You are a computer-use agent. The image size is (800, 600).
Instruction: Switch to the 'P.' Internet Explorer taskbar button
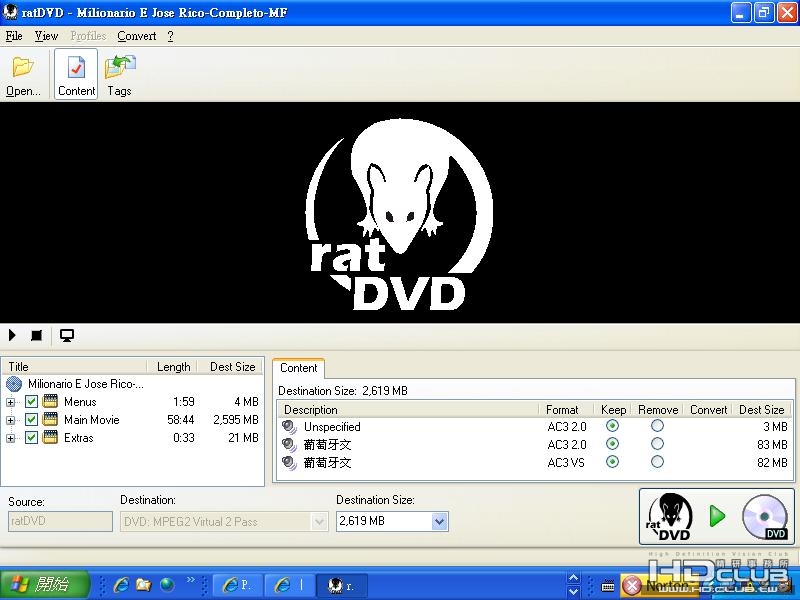(x=237, y=585)
